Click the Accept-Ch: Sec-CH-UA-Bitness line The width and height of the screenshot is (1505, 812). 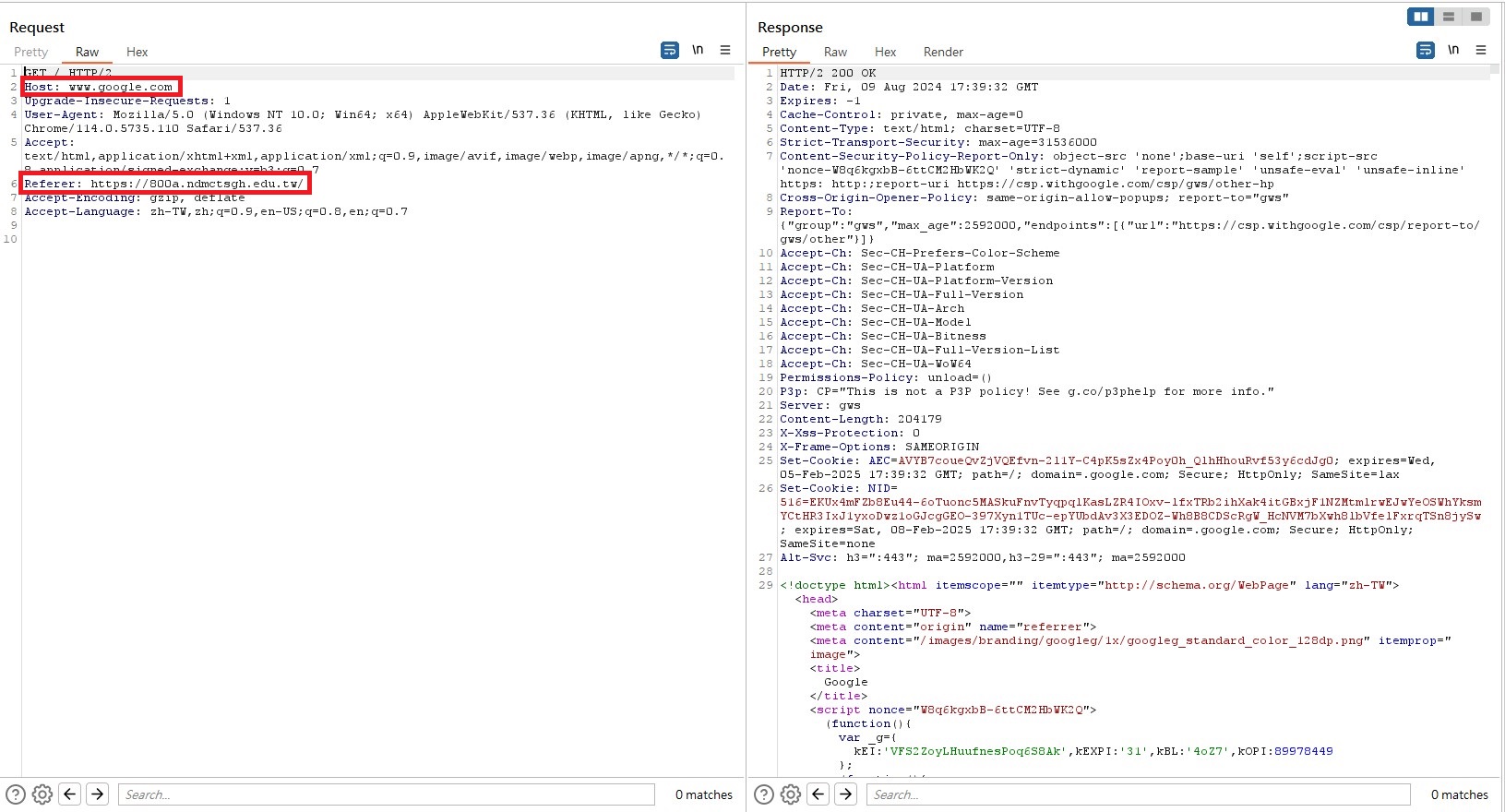tap(883, 336)
